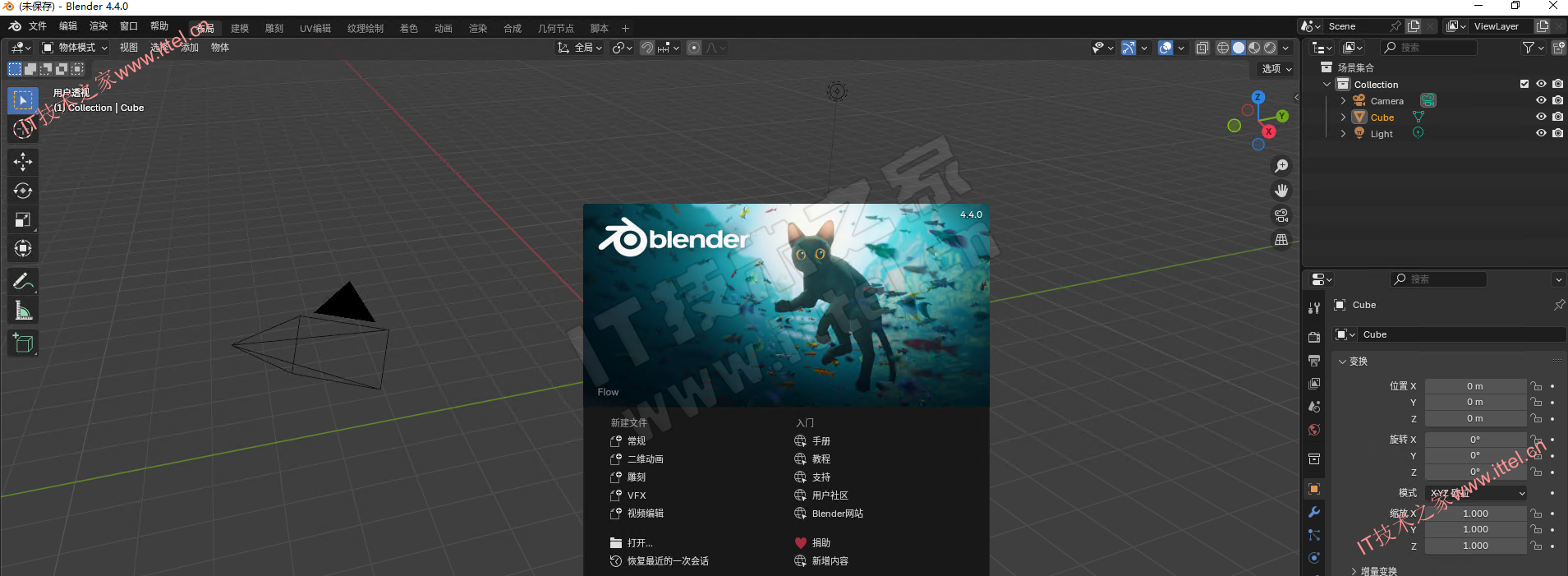The height and width of the screenshot is (576, 1568).
Task: Open the Particles properties tab icon
Action: [x=1314, y=535]
